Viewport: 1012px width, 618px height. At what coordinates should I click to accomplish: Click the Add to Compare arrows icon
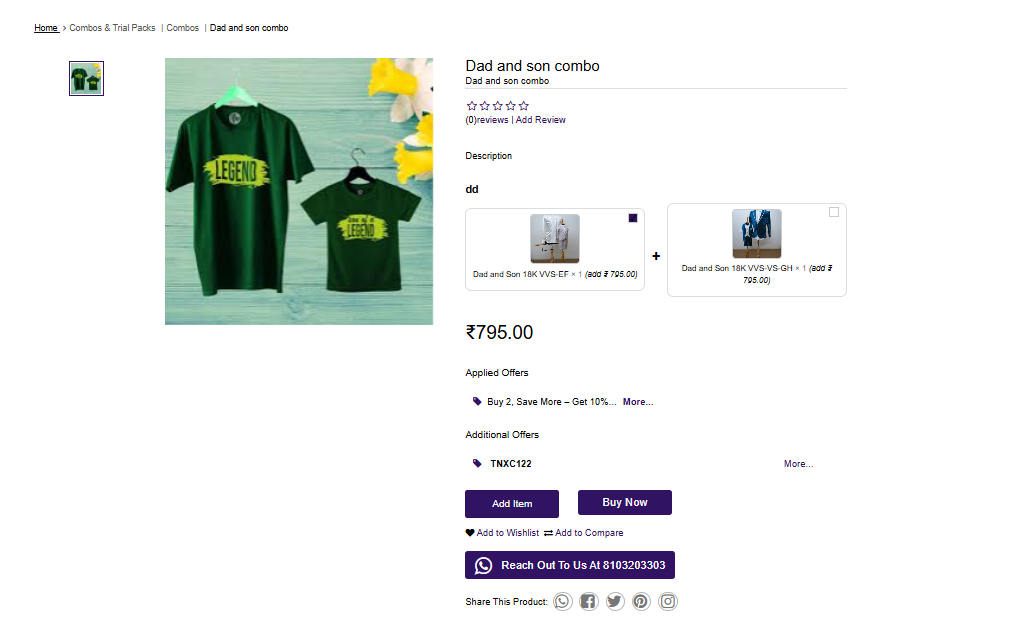(x=548, y=533)
